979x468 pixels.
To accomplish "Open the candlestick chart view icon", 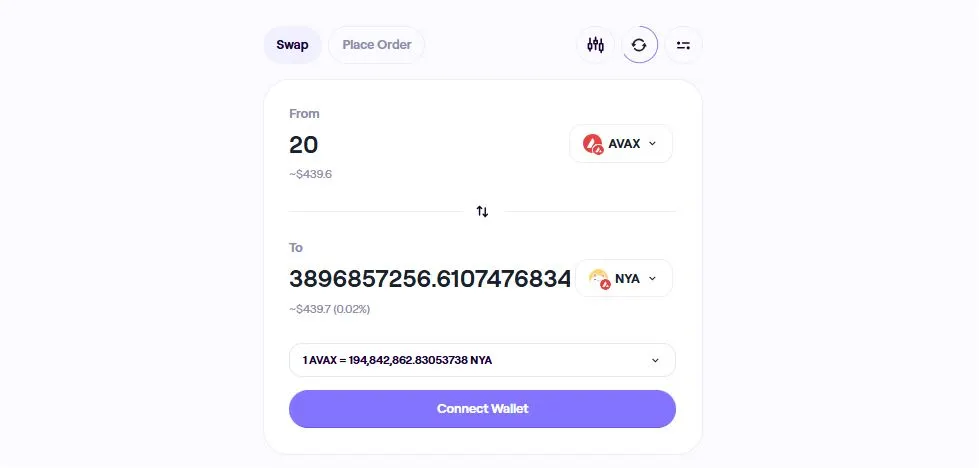I will pyautogui.click(x=596, y=45).
